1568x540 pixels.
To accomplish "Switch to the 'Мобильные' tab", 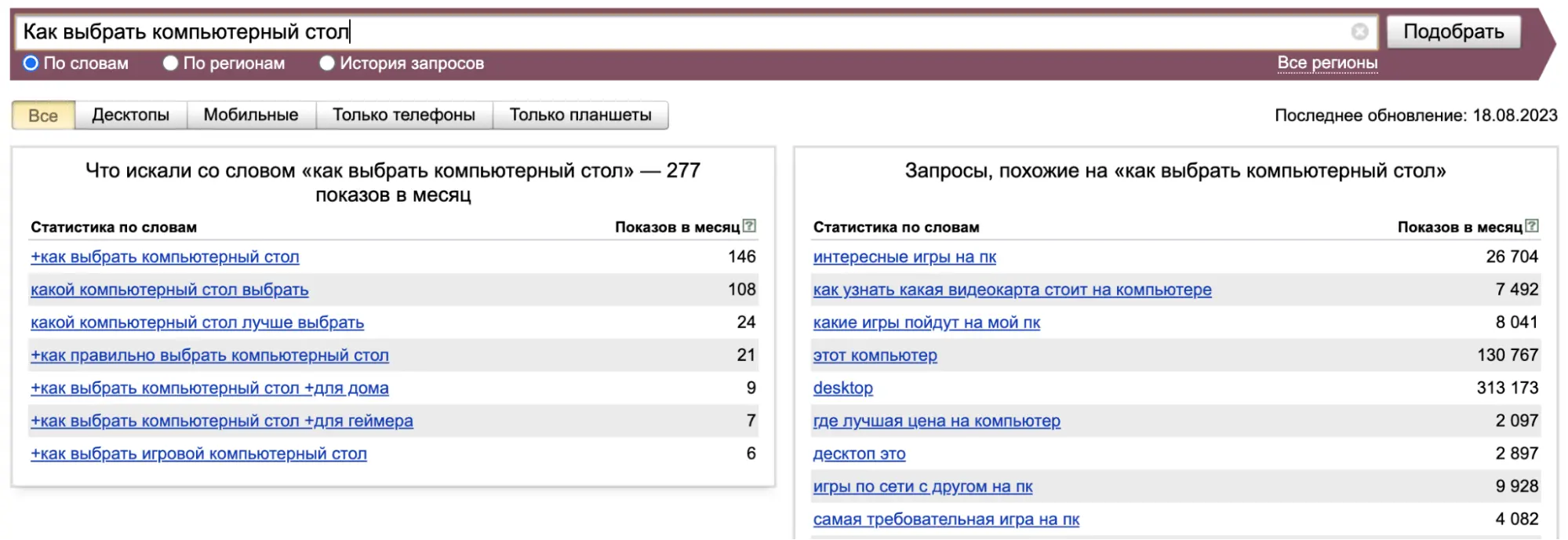I will [x=250, y=115].
